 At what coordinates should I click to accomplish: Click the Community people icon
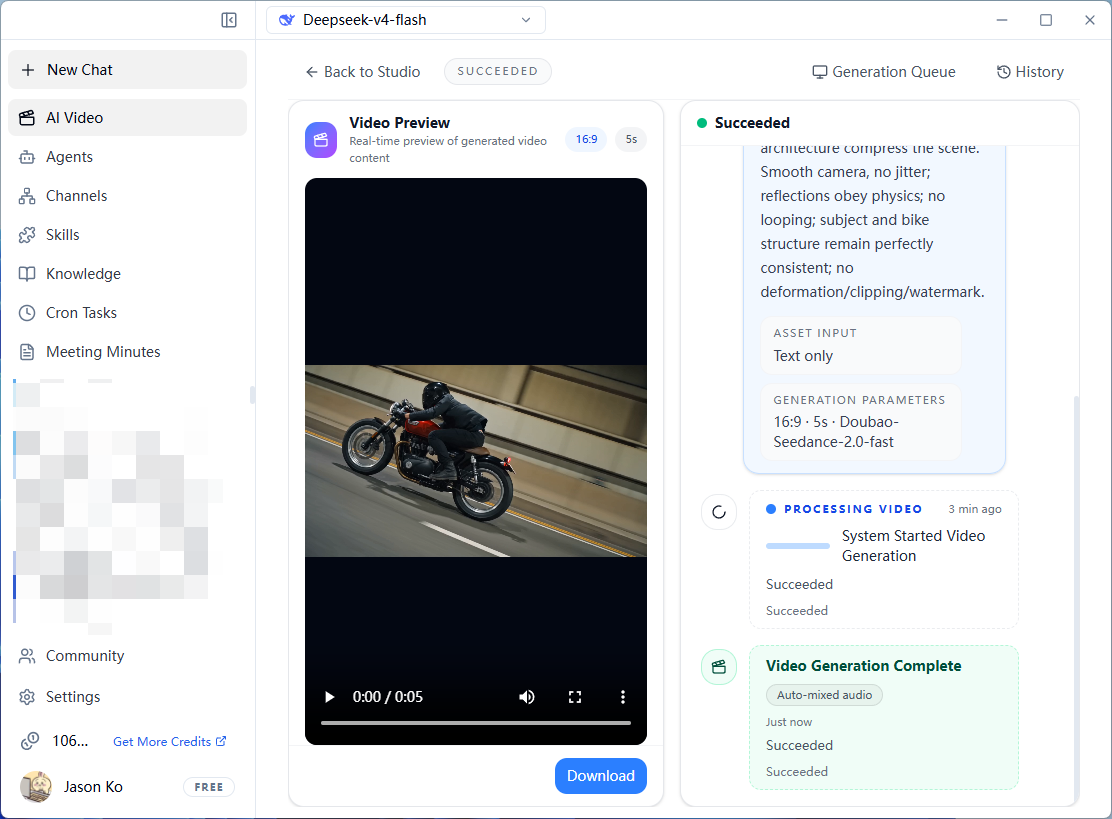pos(27,656)
